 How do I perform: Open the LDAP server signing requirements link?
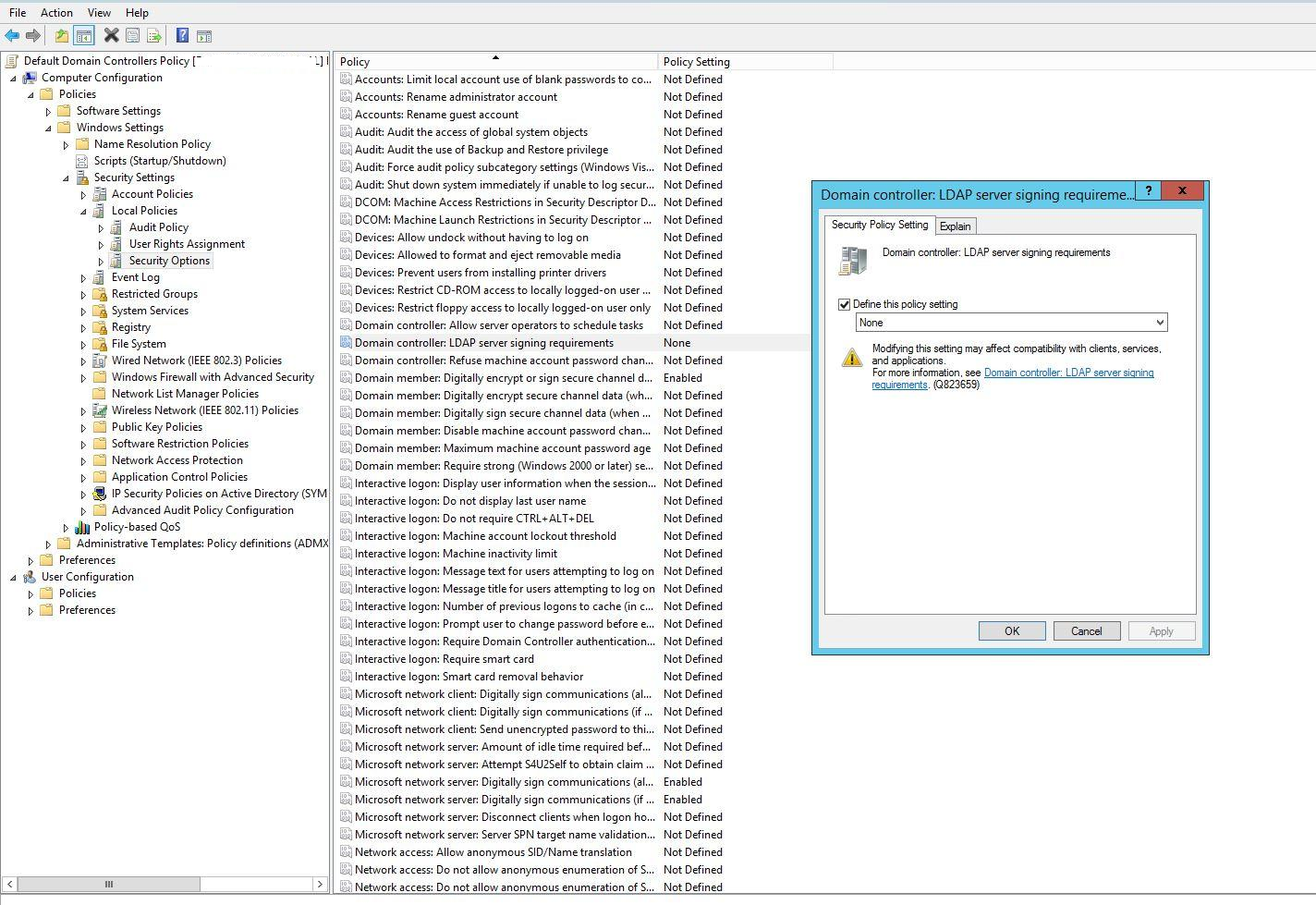click(1068, 373)
